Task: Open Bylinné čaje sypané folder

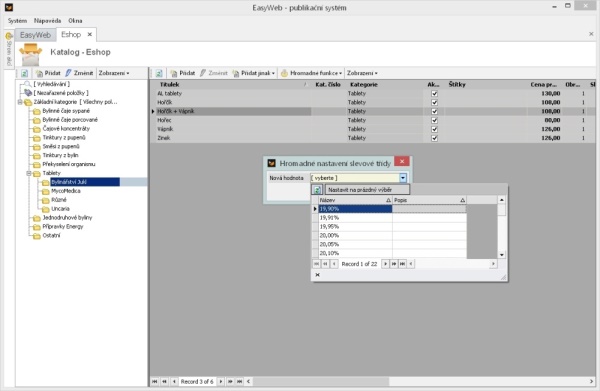Action: point(66,111)
